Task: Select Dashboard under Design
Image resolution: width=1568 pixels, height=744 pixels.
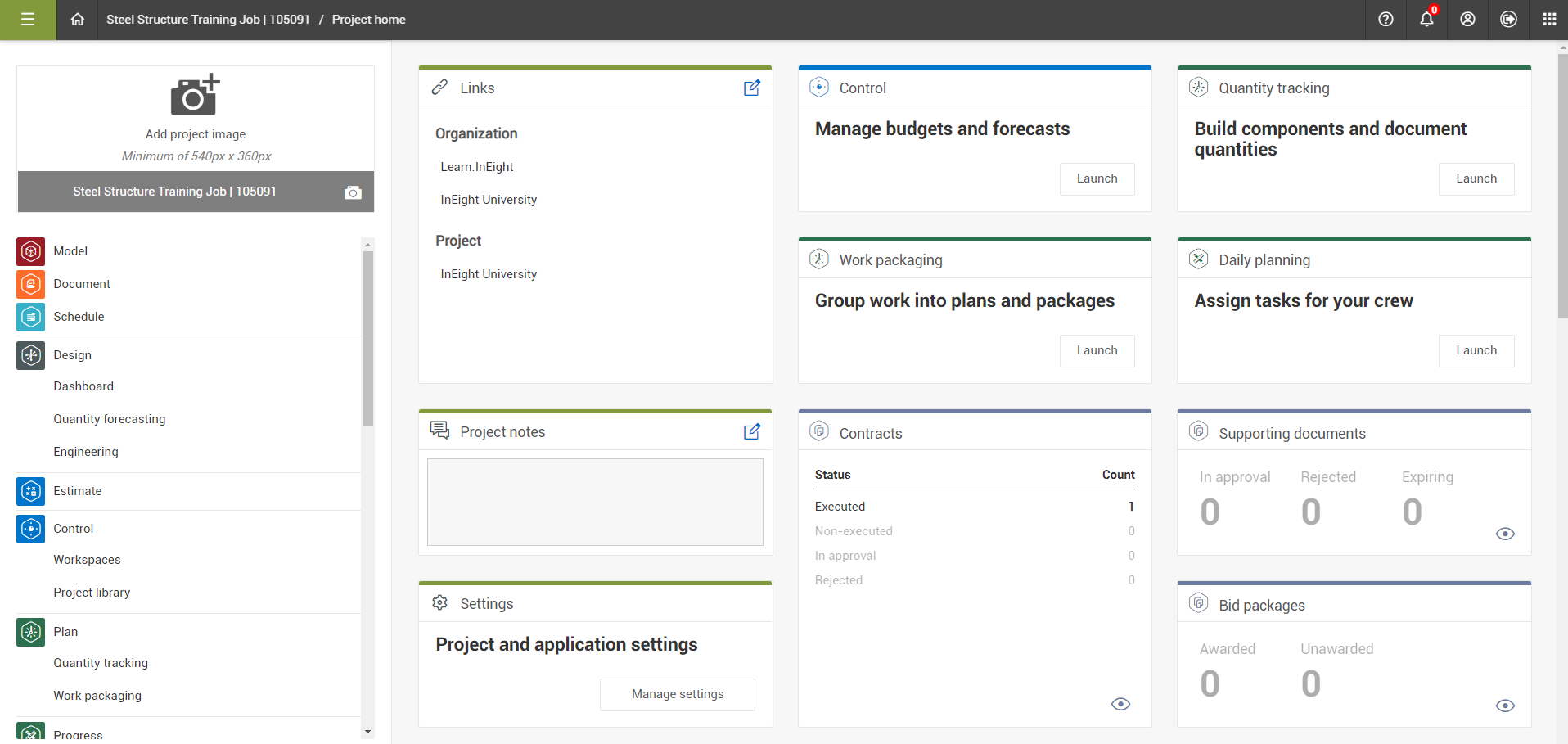Action: [x=83, y=386]
